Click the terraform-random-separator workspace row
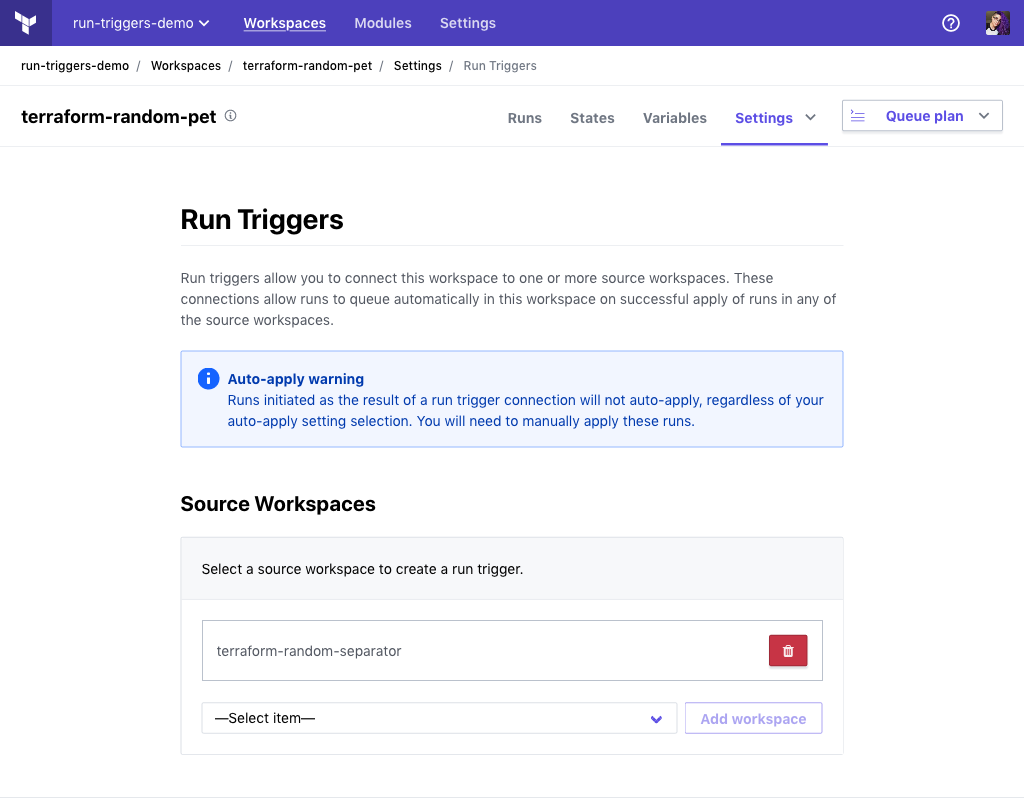Image resolution: width=1024 pixels, height=800 pixels. (512, 650)
